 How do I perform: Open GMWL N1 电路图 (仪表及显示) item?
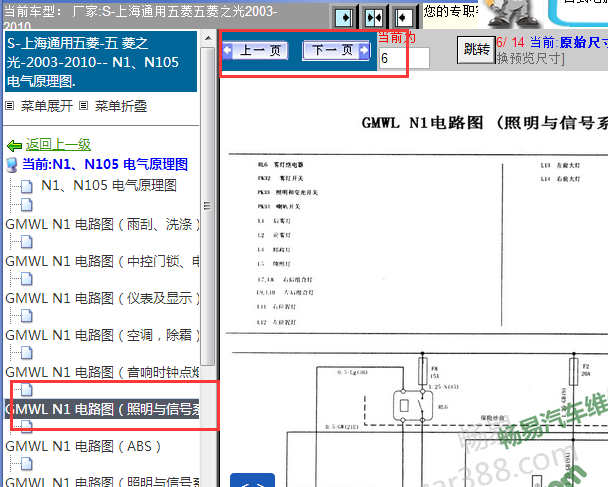(102, 298)
